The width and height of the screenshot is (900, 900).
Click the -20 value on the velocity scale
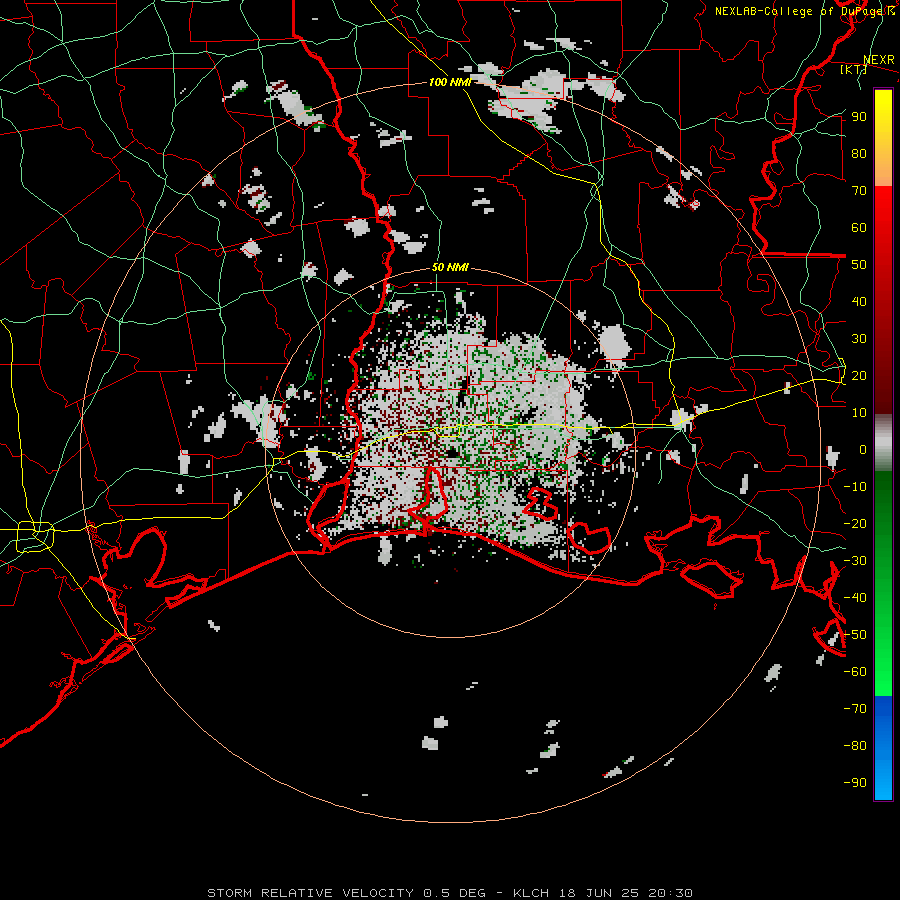(855, 523)
